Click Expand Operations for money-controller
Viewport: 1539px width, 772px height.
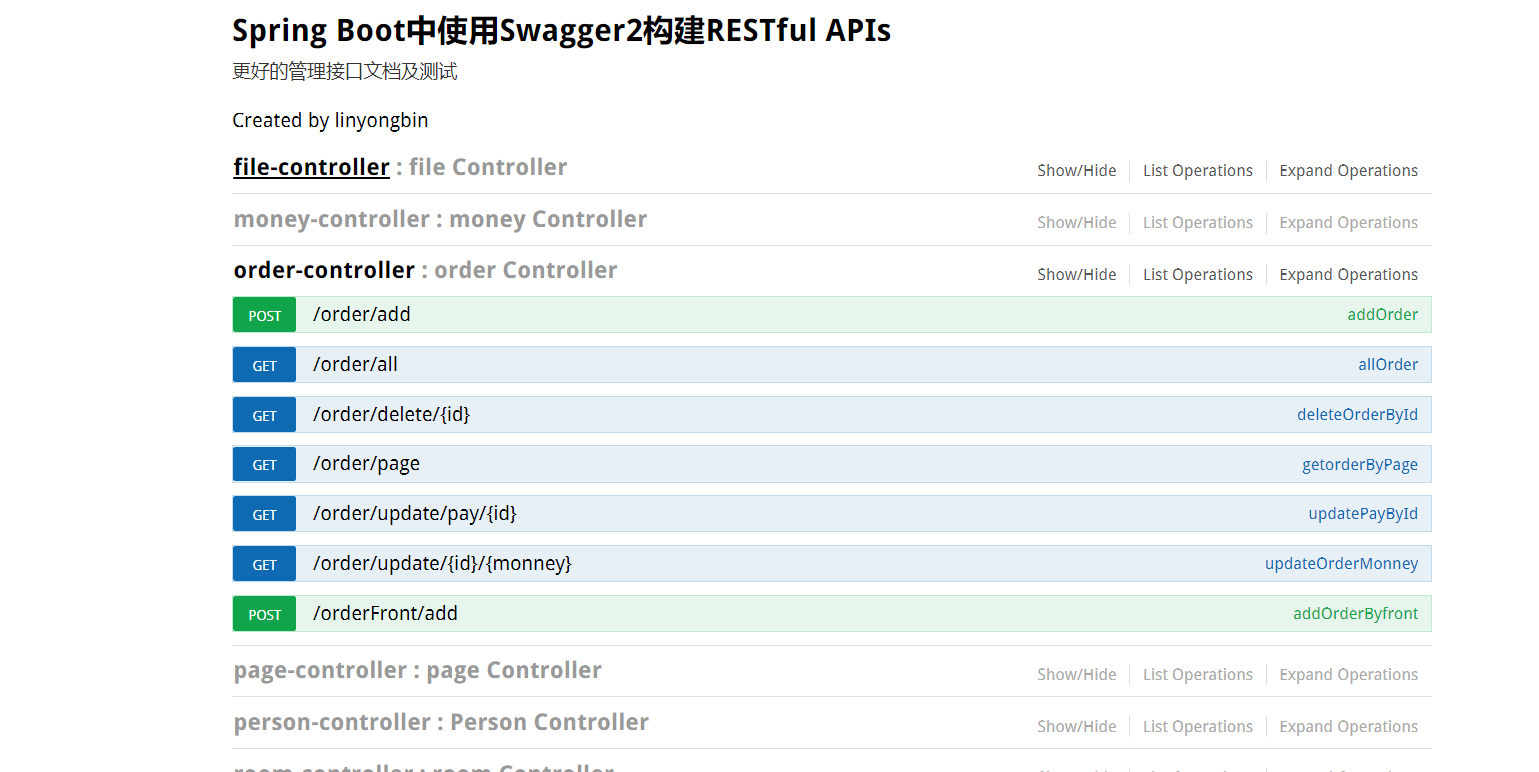coord(1349,223)
